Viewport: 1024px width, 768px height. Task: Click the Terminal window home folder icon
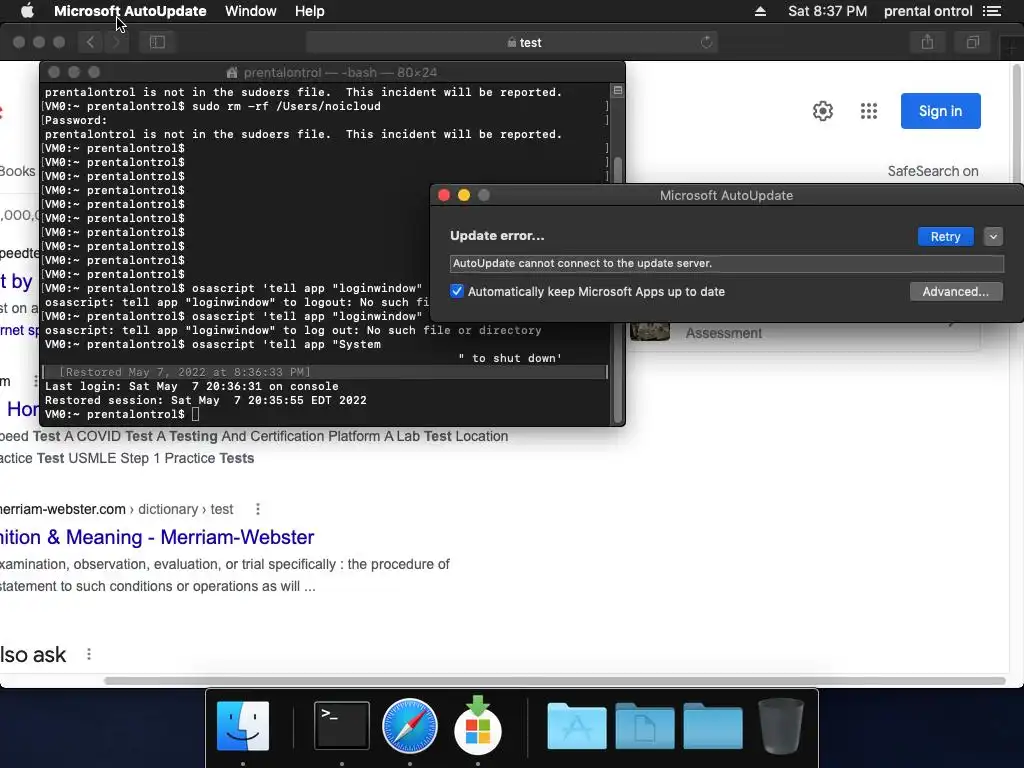pos(232,72)
